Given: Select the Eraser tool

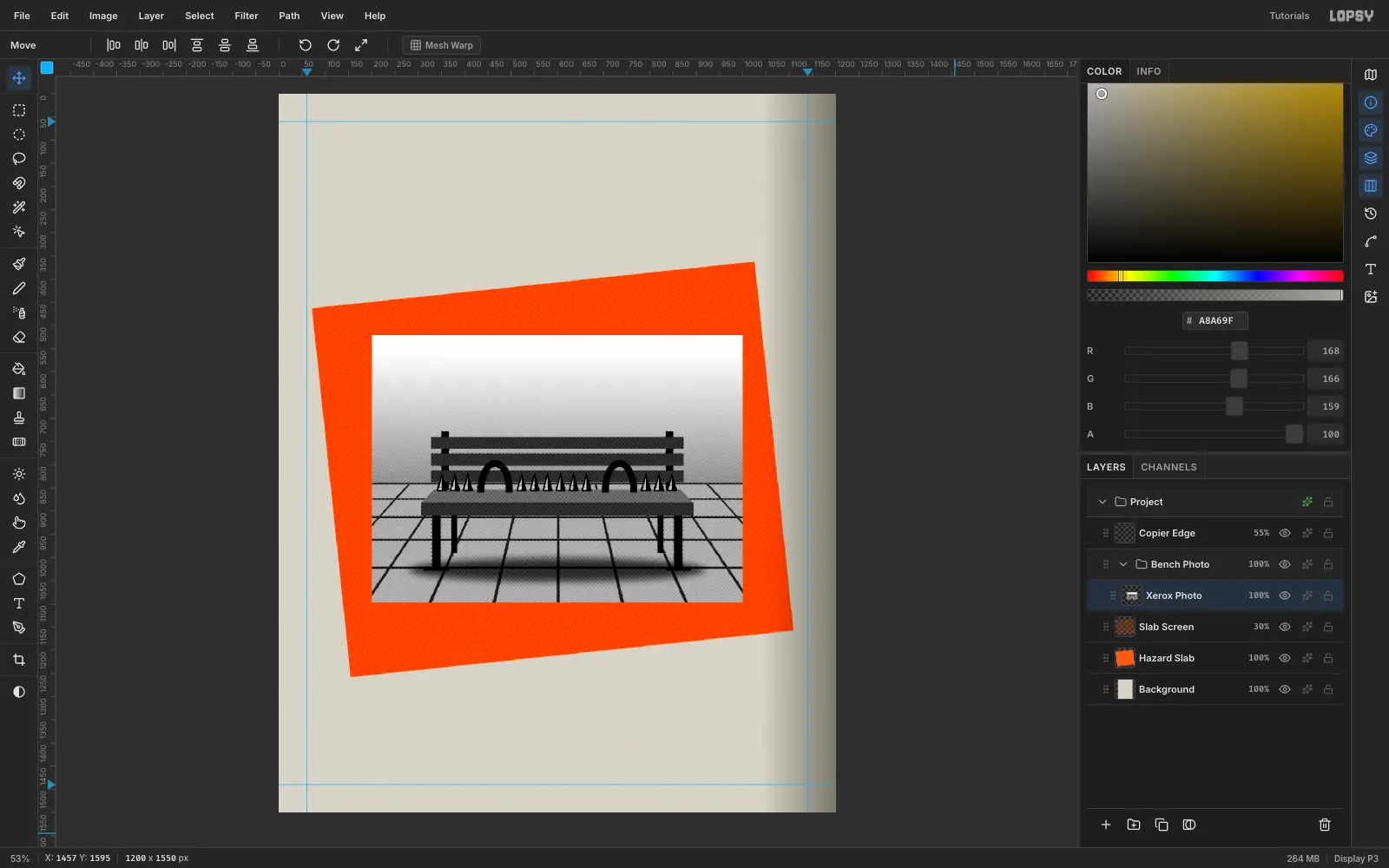Looking at the screenshot, I should 18,337.
